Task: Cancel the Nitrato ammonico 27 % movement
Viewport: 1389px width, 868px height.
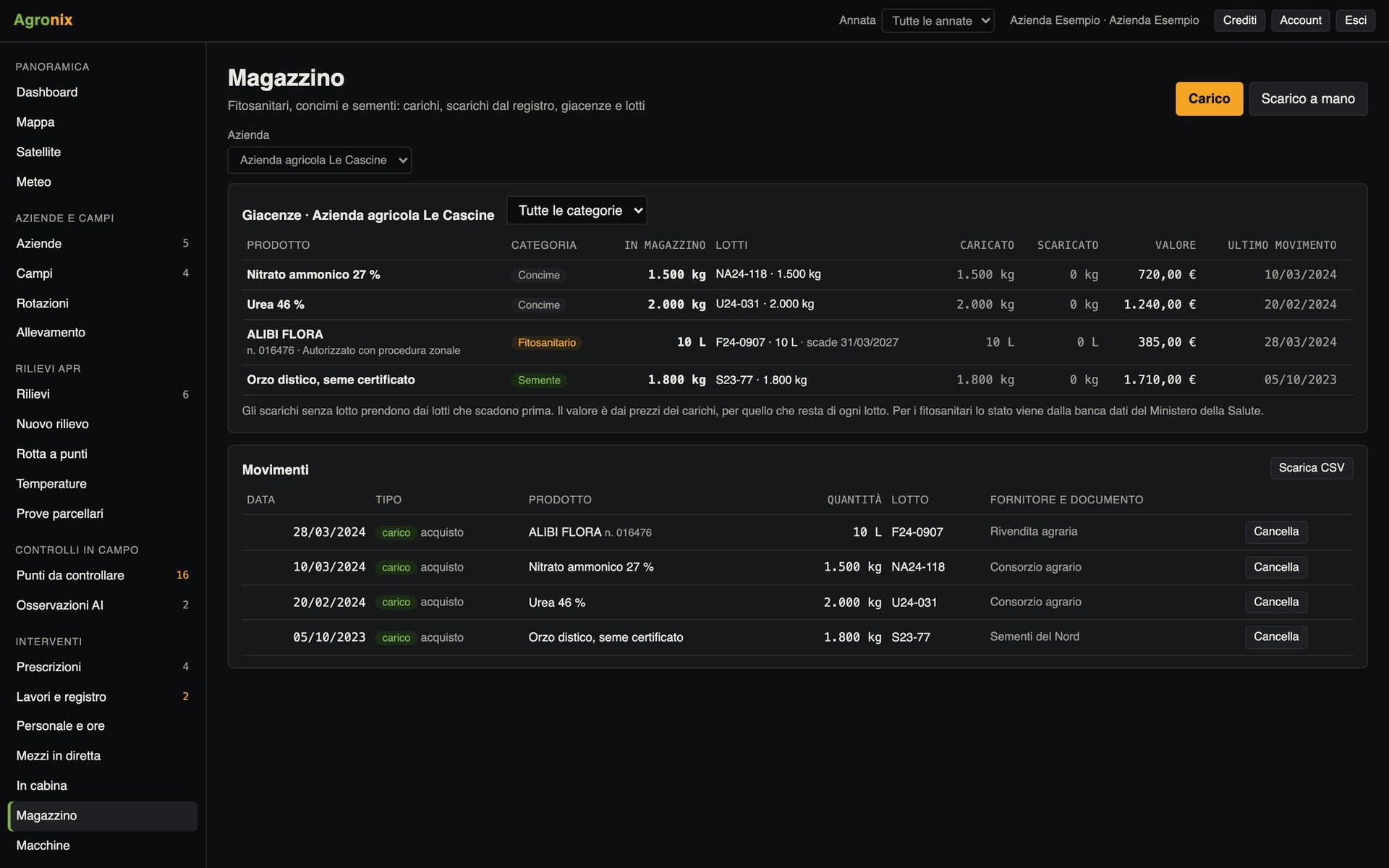Action: click(x=1276, y=567)
